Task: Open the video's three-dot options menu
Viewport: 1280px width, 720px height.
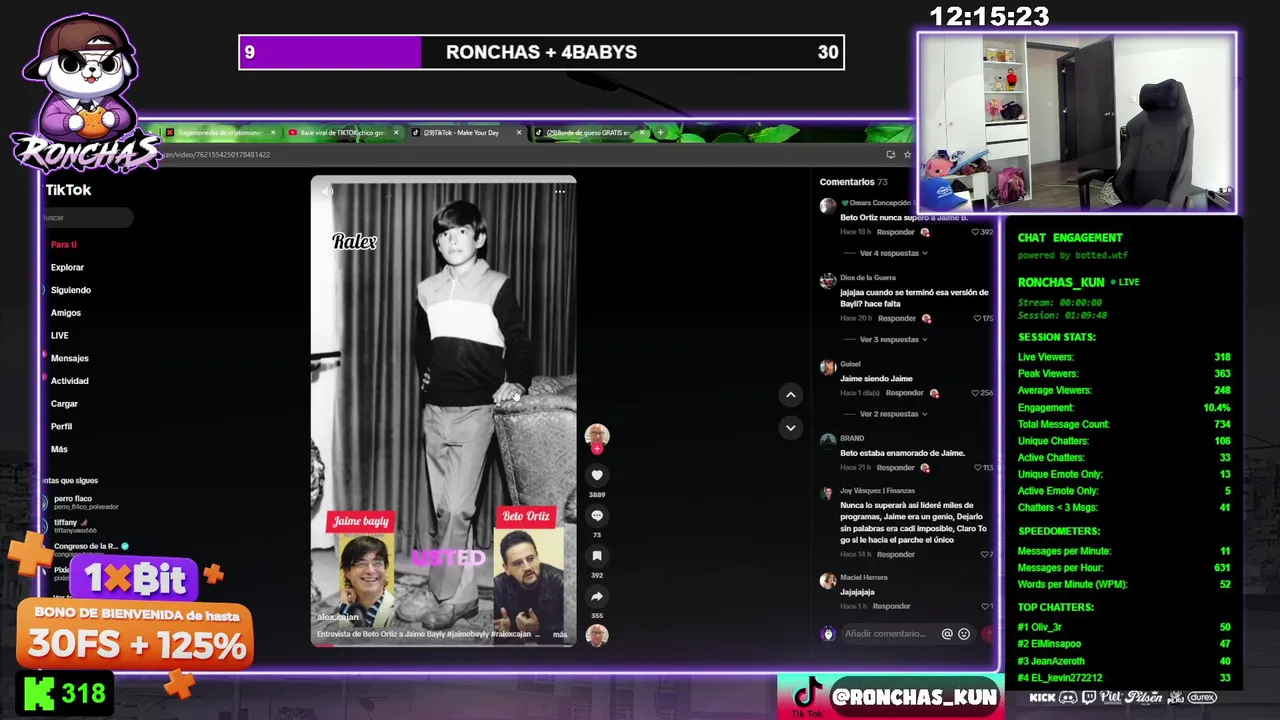Action: [560, 191]
